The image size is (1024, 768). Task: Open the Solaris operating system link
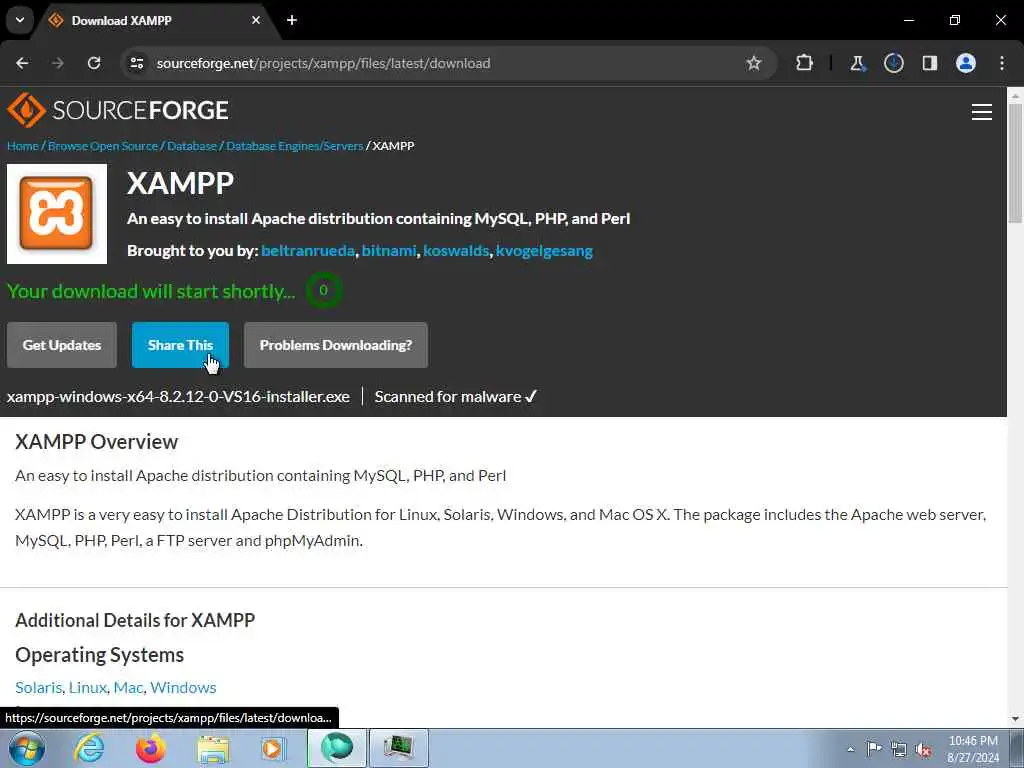(x=39, y=687)
